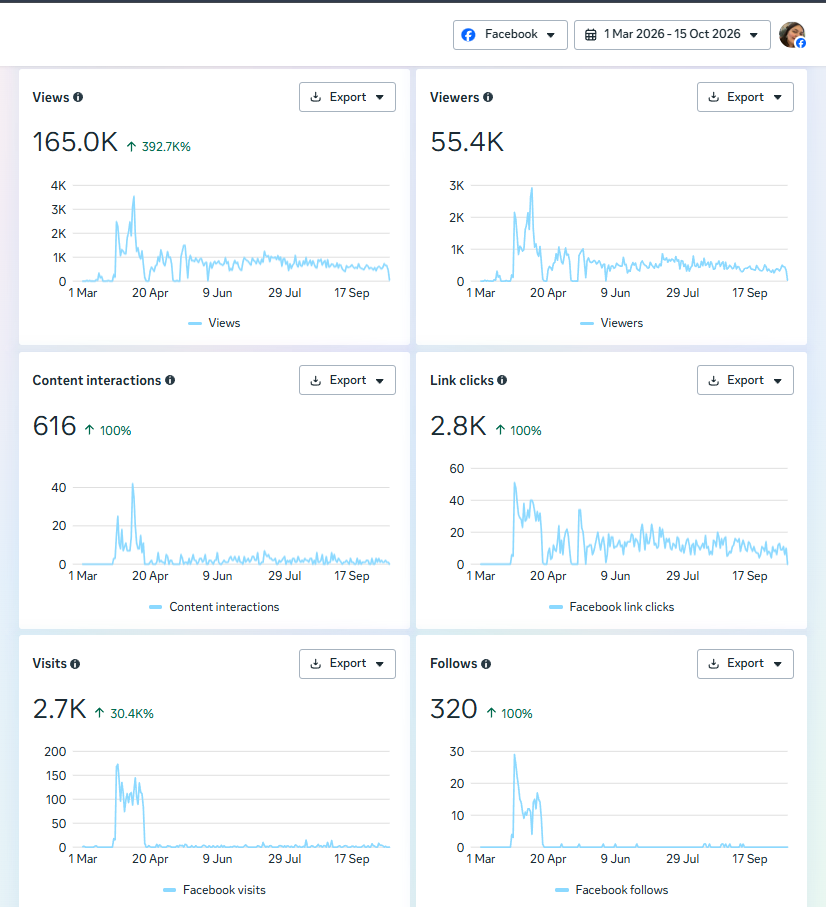Export the Visits chart data
826x907 pixels.
pyautogui.click(x=347, y=663)
